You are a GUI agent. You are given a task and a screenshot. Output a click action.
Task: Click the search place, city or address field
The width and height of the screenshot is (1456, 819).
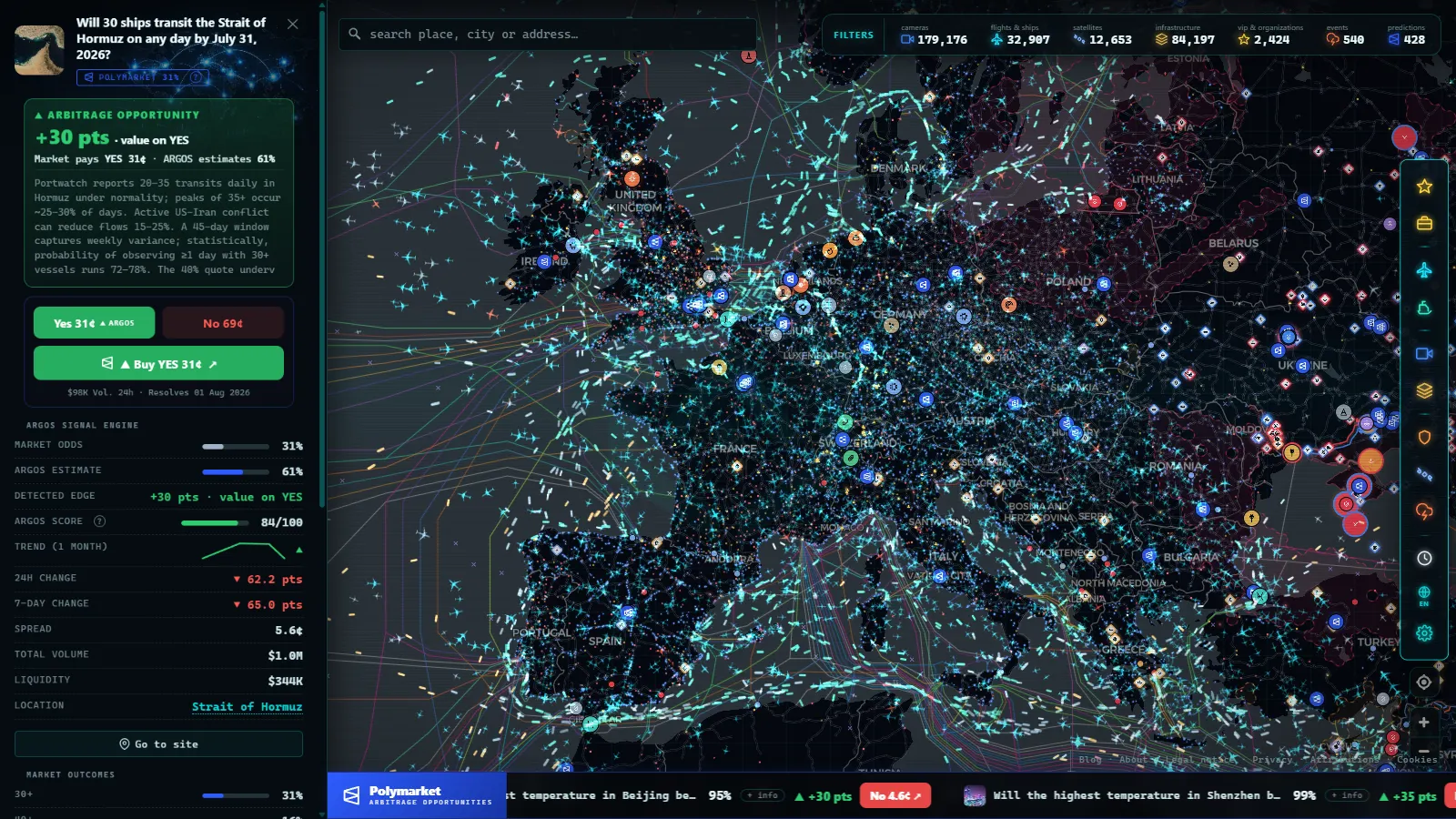click(x=547, y=35)
